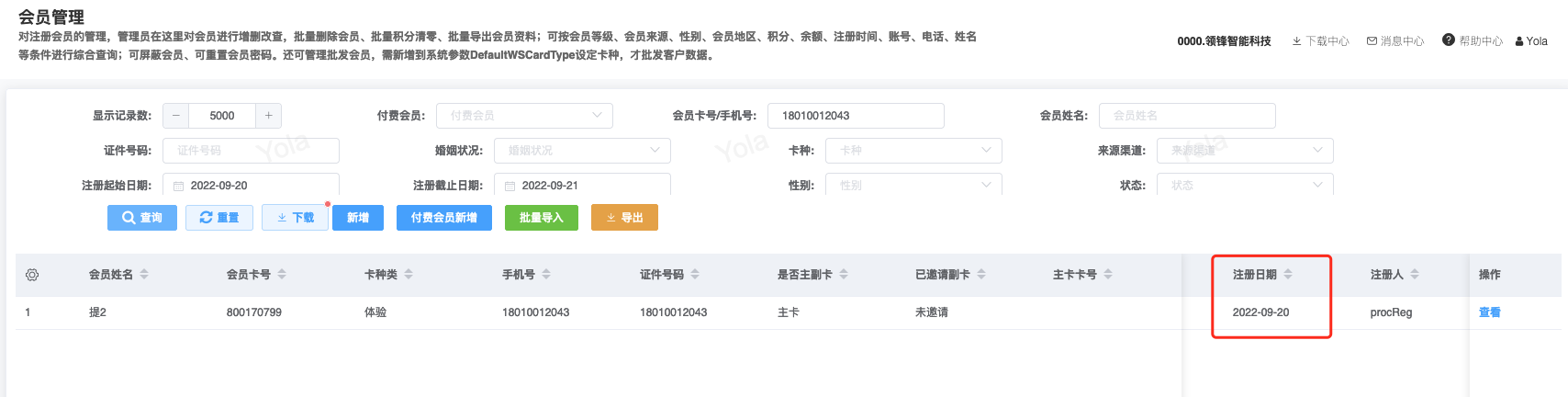Click the 下载中心 download icon

tap(1296, 41)
